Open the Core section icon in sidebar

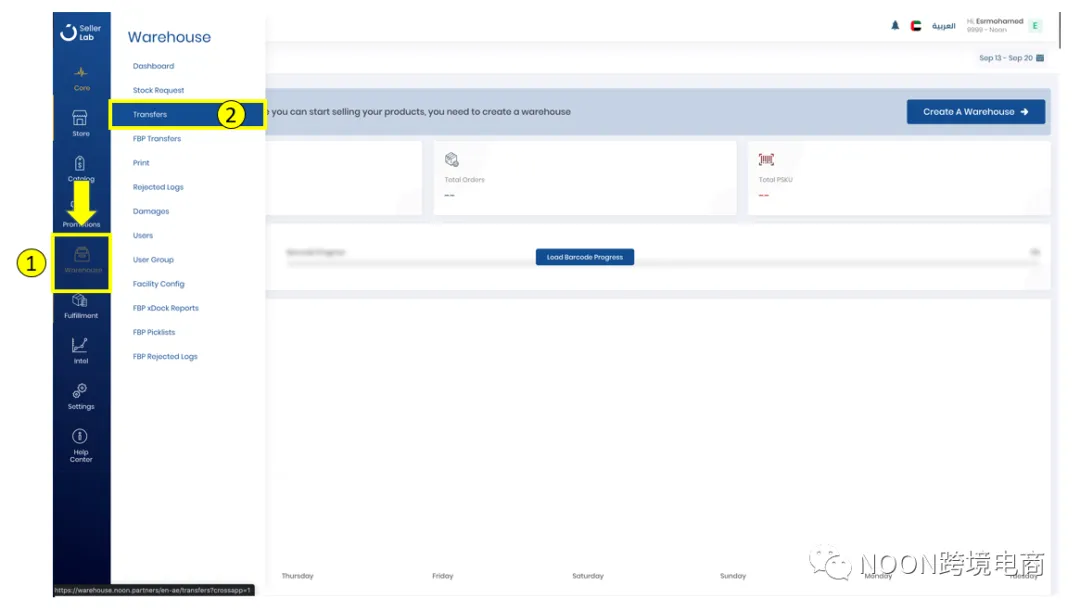81,74
